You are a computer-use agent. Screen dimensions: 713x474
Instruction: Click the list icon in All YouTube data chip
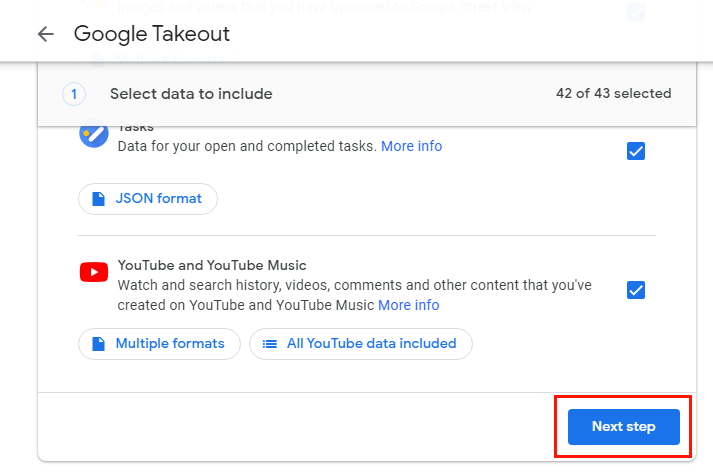tap(270, 344)
